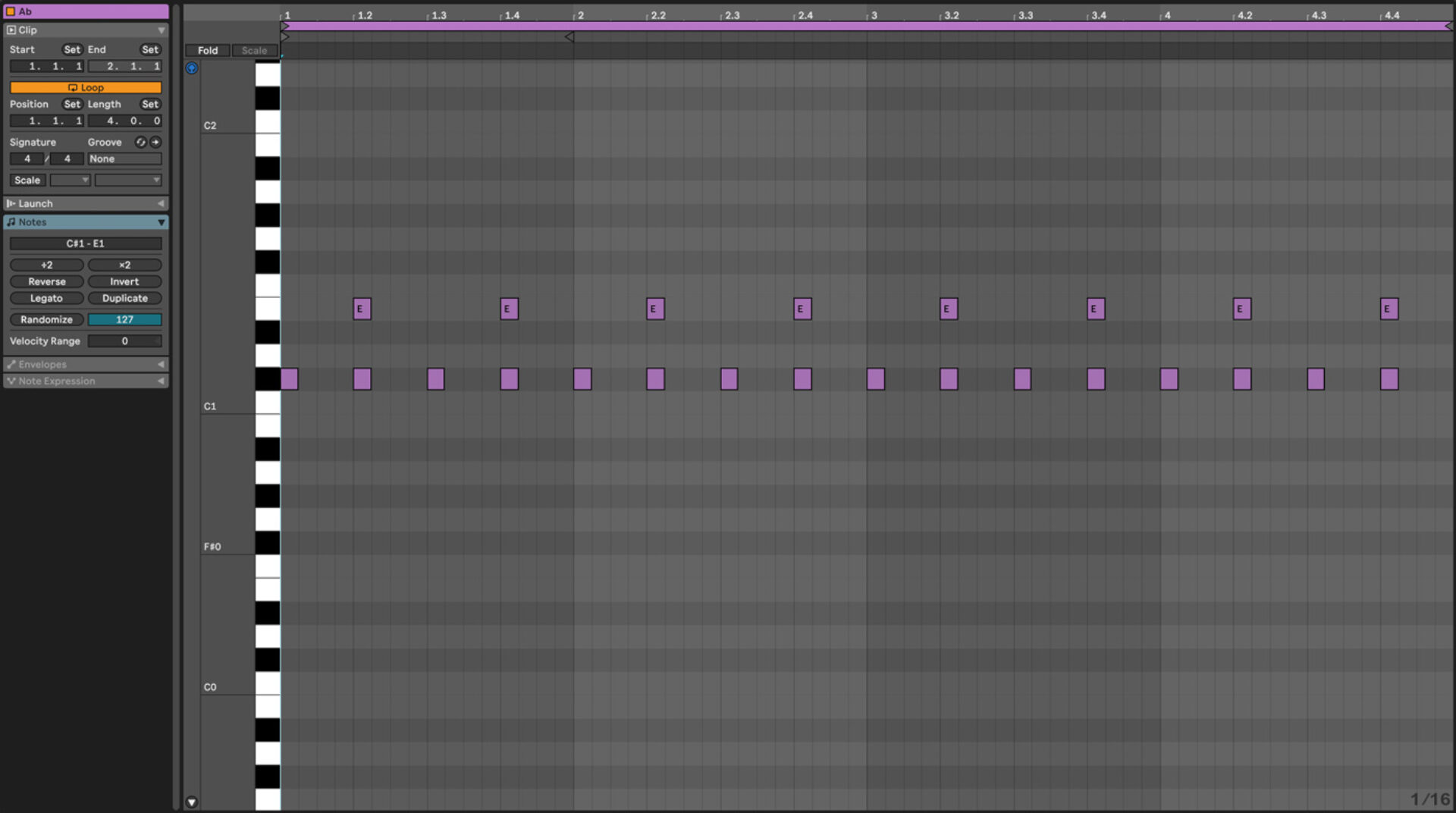The width and height of the screenshot is (1456, 813).
Task: Click the commit groove arrow icon
Action: 155,142
